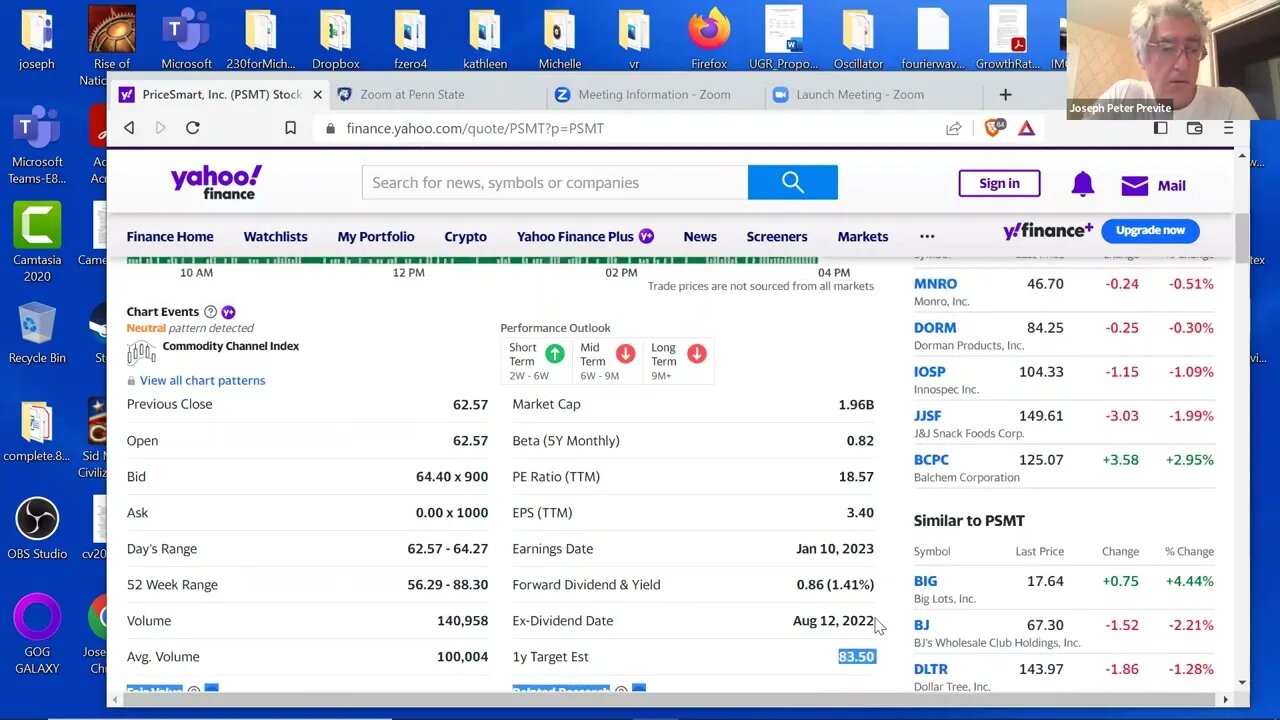Switch to Meeting Information - Zoom tab
This screenshot has height=720, width=1280.
click(655, 94)
